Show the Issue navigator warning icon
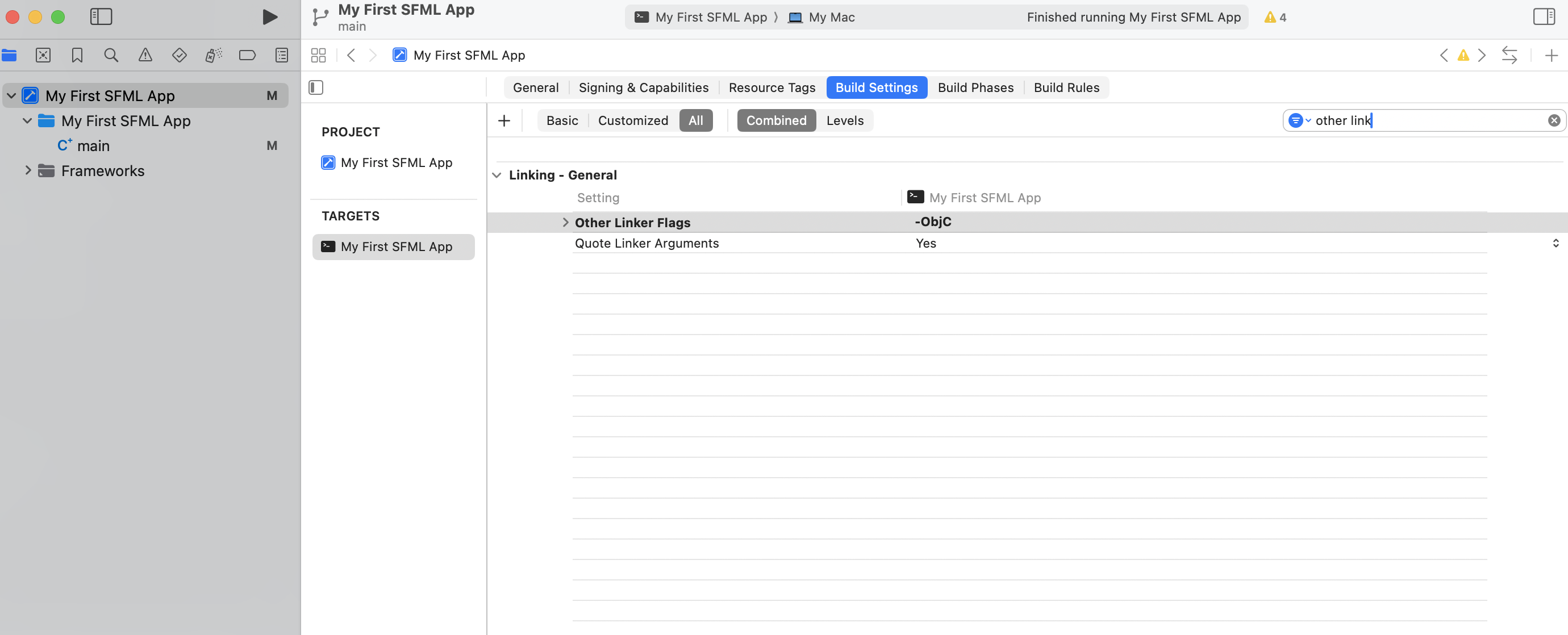Viewport: 1568px width, 635px height. point(145,55)
